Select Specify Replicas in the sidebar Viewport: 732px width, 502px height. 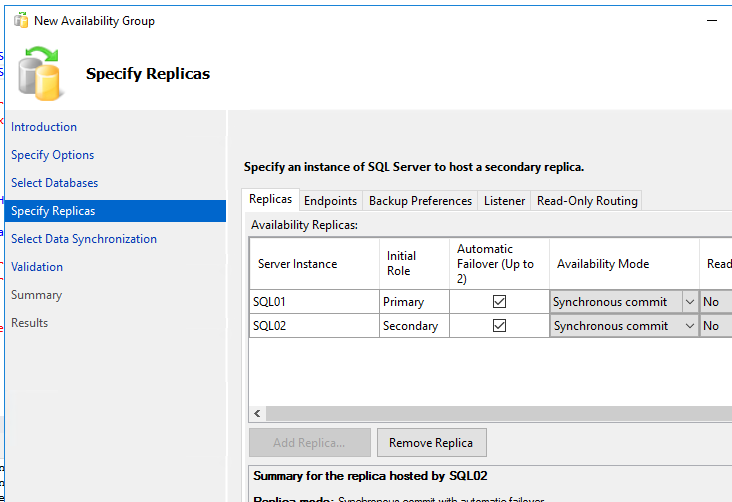[x=115, y=211]
